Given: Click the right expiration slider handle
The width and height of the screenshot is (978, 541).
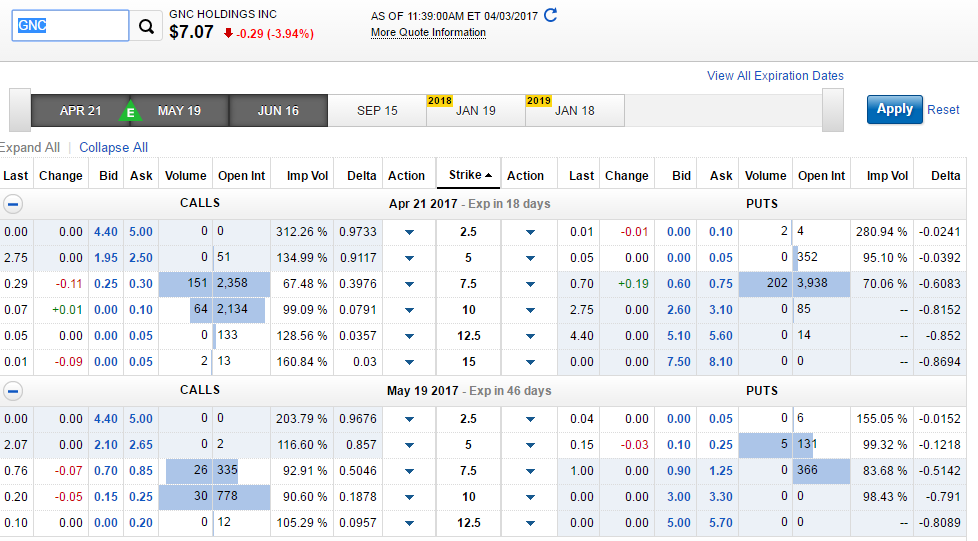Looking at the screenshot, I should click(x=833, y=110).
